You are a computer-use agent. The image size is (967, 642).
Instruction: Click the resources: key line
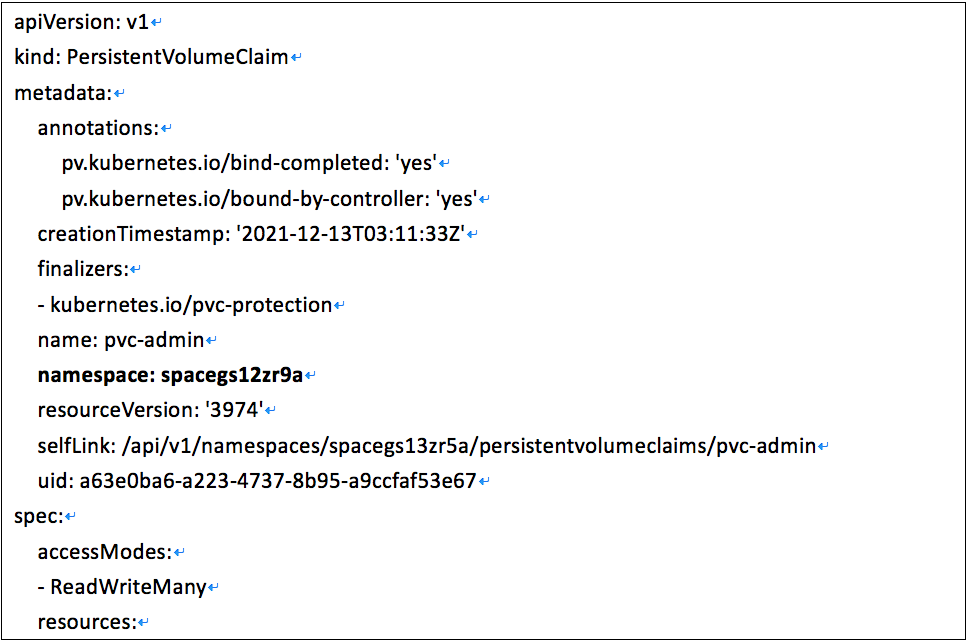coord(87,622)
